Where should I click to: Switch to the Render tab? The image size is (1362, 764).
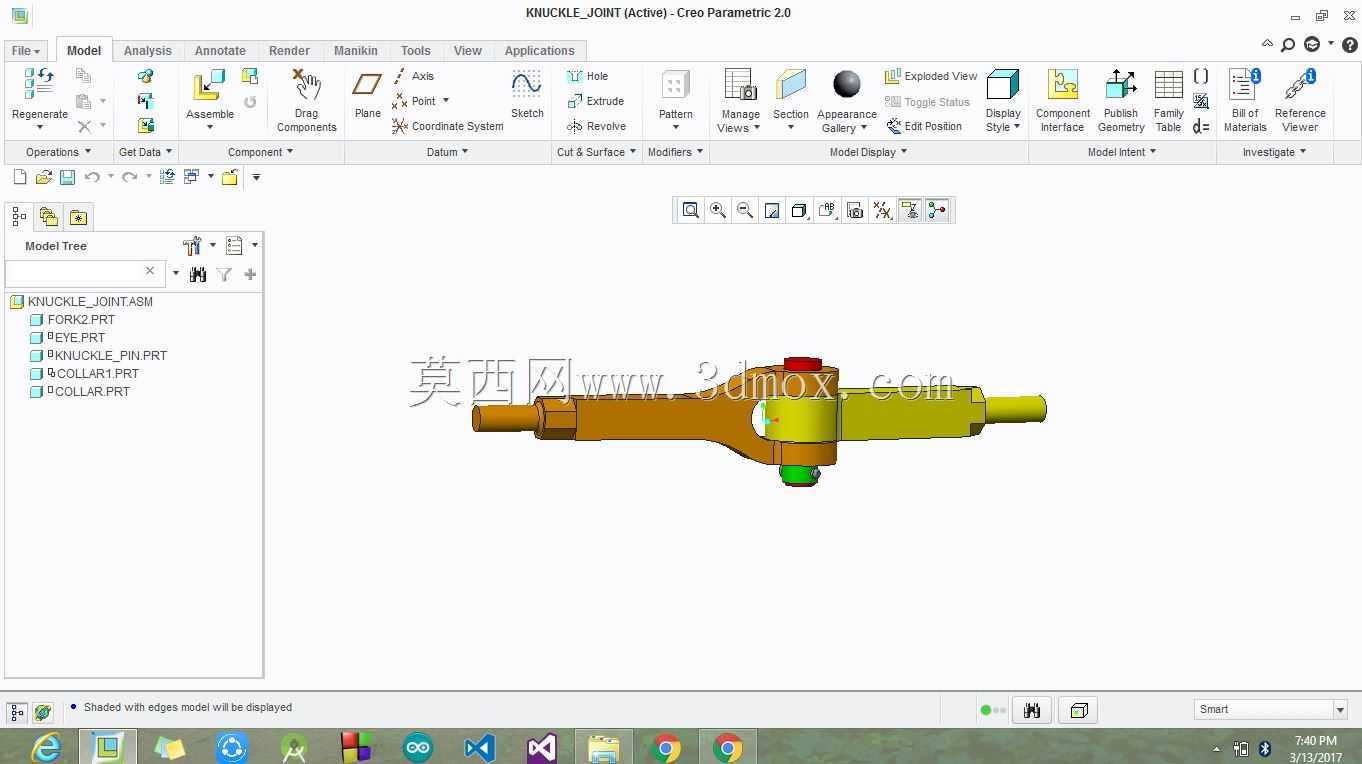point(289,50)
